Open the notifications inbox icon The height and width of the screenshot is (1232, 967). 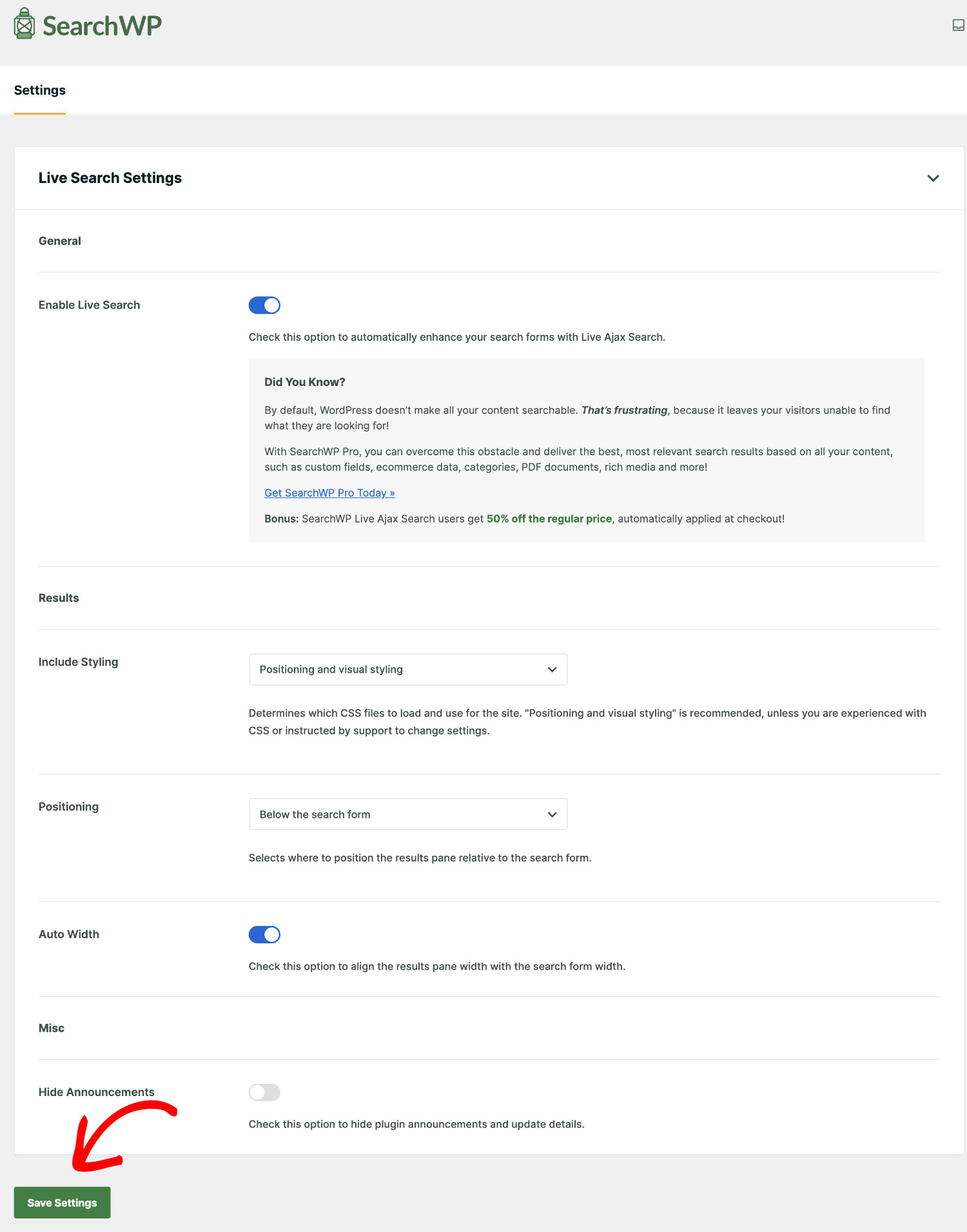pyautogui.click(x=959, y=25)
